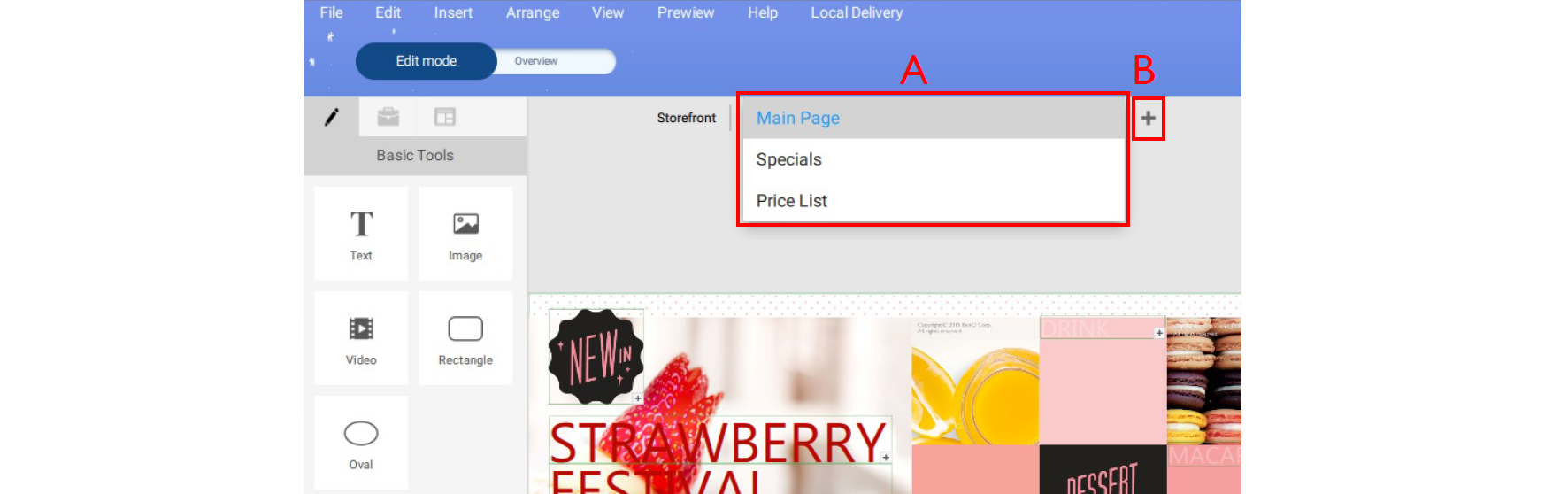Open the Arrange menu
The height and width of the screenshot is (494, 1568).
(533, 12)
